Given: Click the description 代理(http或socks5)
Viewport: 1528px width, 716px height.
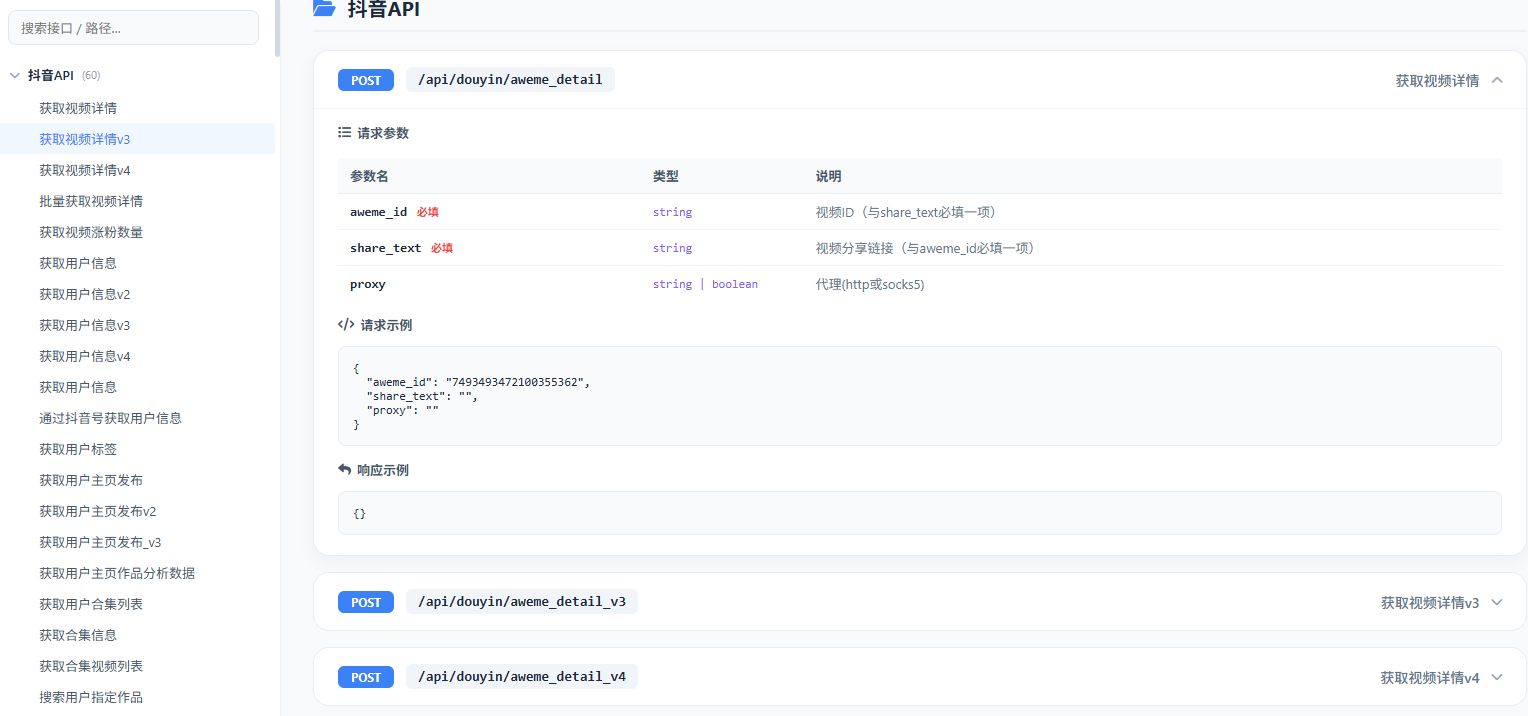Looking at the screenshot, I should (870, 284).
